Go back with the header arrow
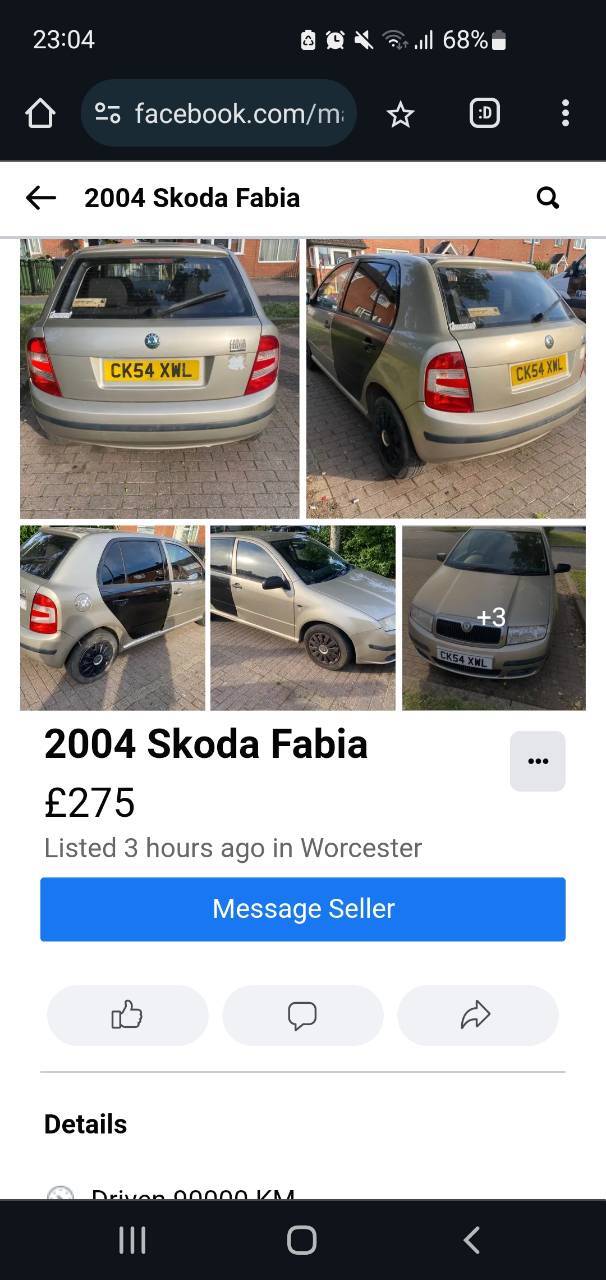Viewport: 606px width, 1280px height. (41, 198)
